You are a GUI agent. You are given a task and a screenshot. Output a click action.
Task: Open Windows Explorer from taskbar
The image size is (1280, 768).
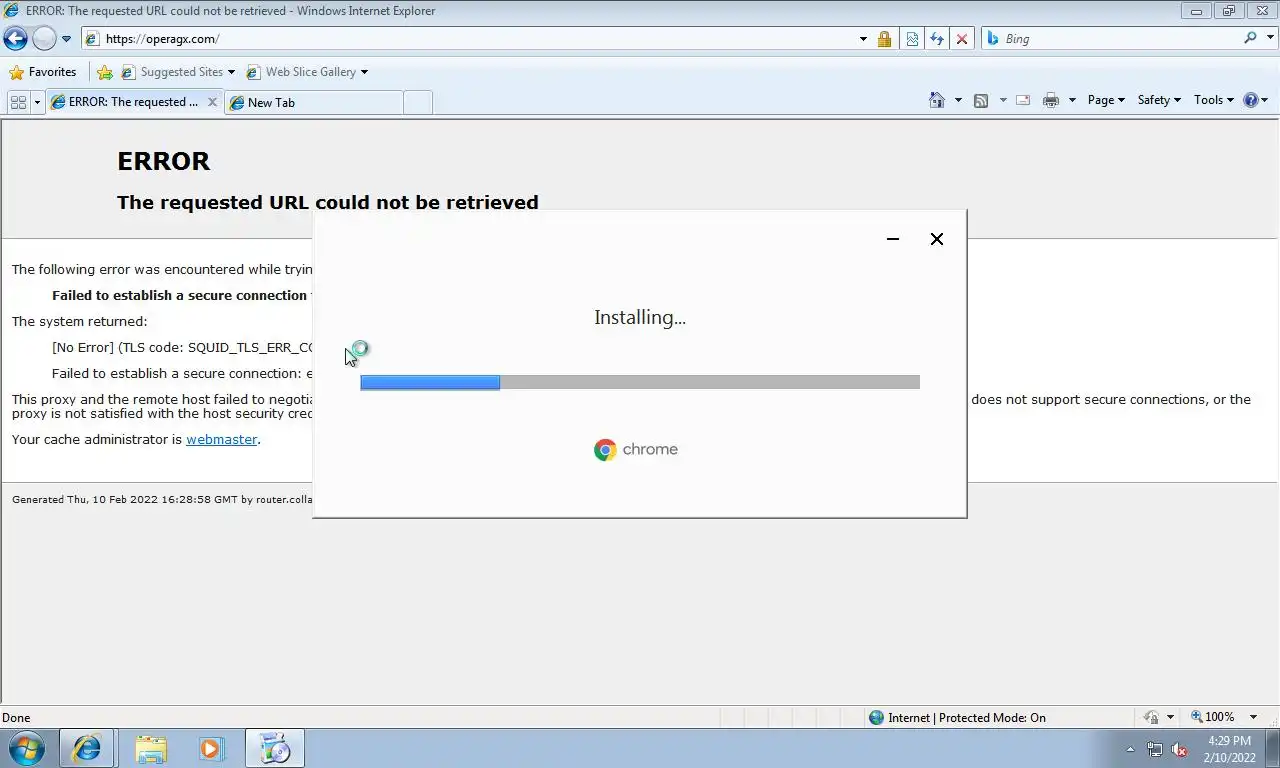click(151, 748)
